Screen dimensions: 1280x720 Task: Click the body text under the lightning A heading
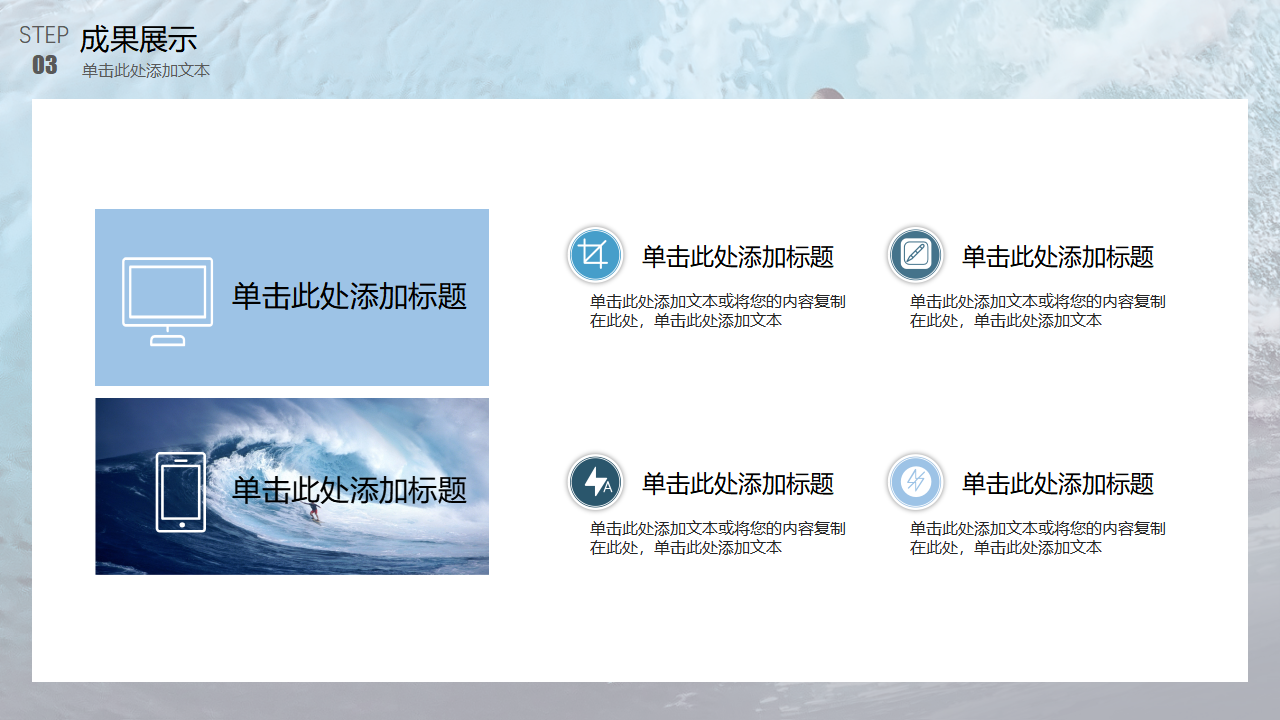pyautogui.click(x=718, y=538)
